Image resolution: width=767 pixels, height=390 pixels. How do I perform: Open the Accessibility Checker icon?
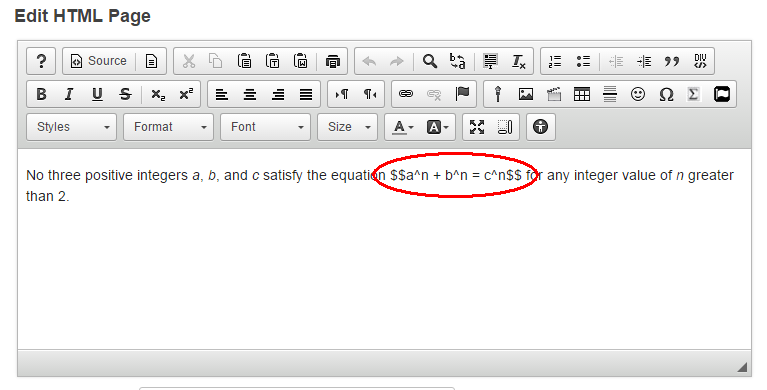pyautogui.click(x=541, y=127)
